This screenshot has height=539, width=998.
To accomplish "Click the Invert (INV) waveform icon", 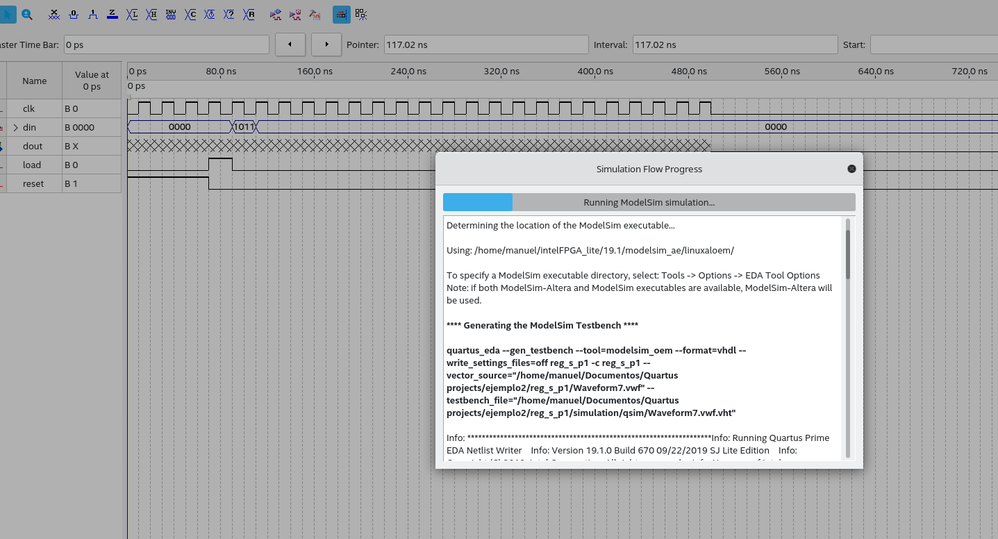I will 171,15.
